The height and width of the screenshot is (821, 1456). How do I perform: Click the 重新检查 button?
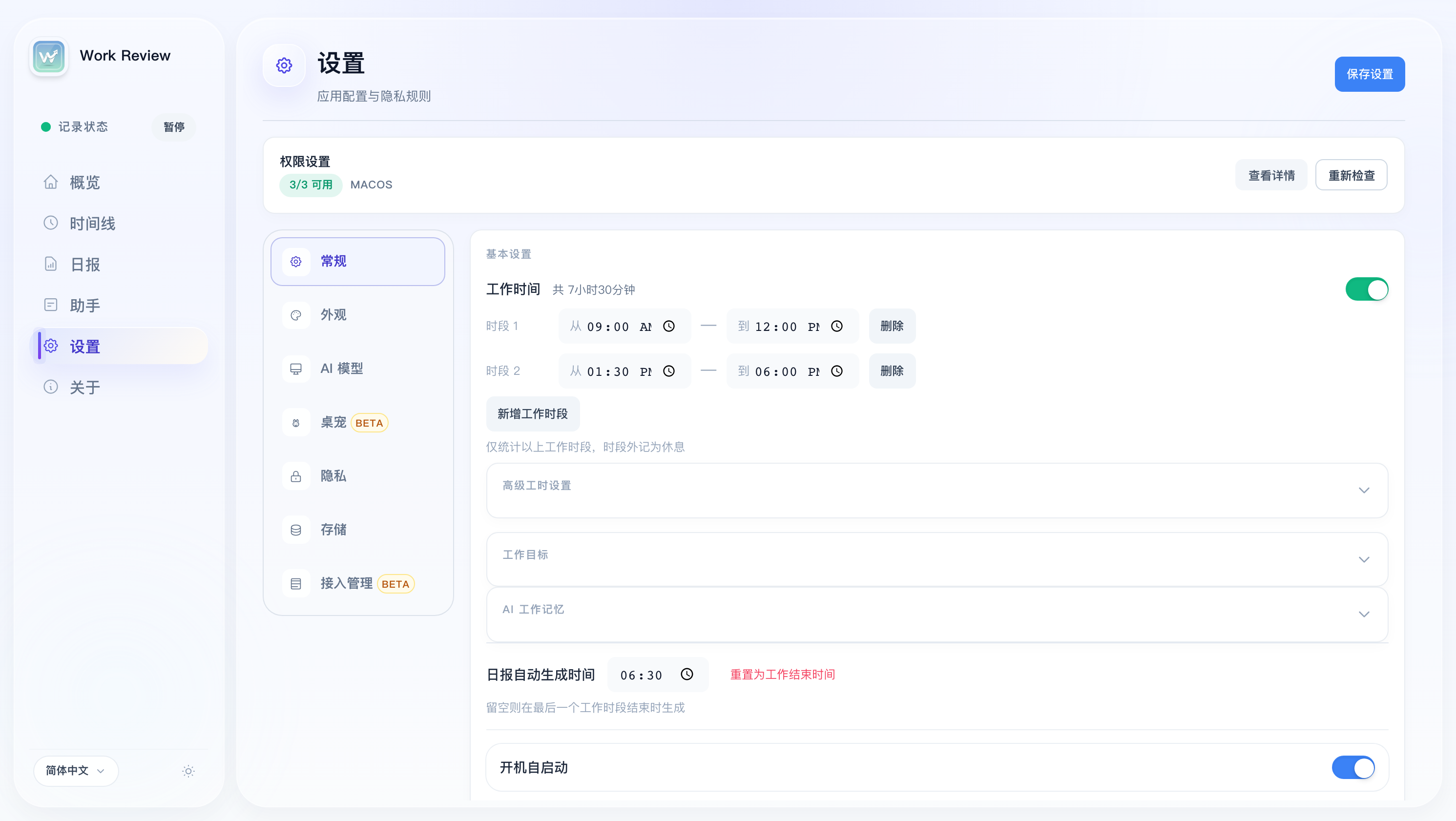point(1352,175)
